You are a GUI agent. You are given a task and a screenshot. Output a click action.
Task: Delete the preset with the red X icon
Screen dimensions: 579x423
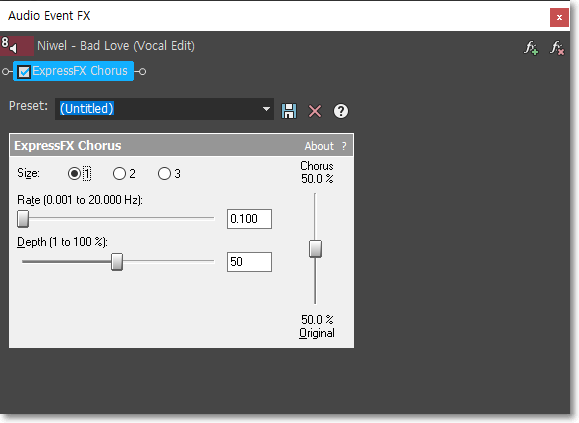[x=315, y=111]
